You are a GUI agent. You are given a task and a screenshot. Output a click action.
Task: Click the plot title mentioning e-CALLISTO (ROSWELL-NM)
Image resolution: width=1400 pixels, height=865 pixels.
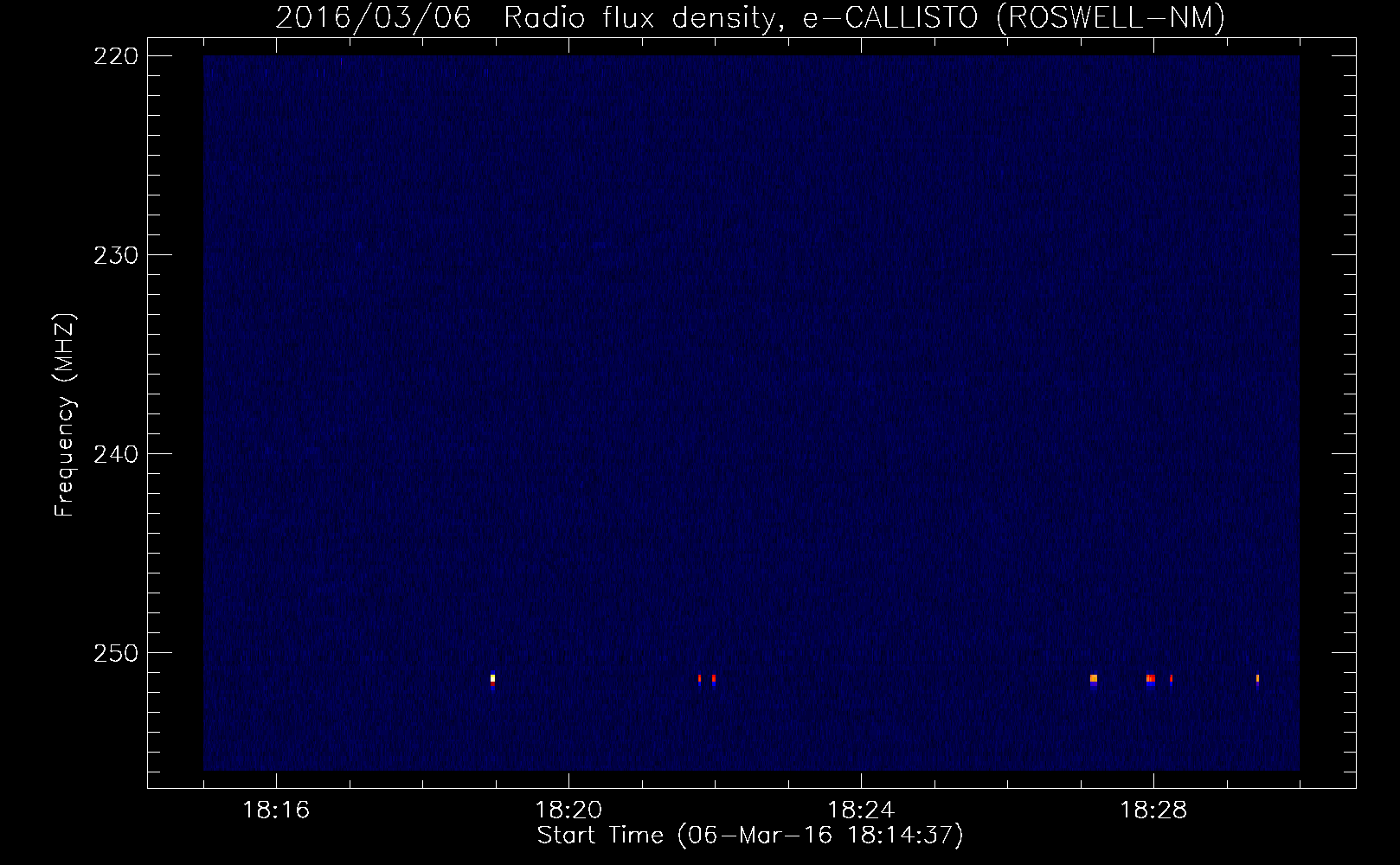coord(750,18)
